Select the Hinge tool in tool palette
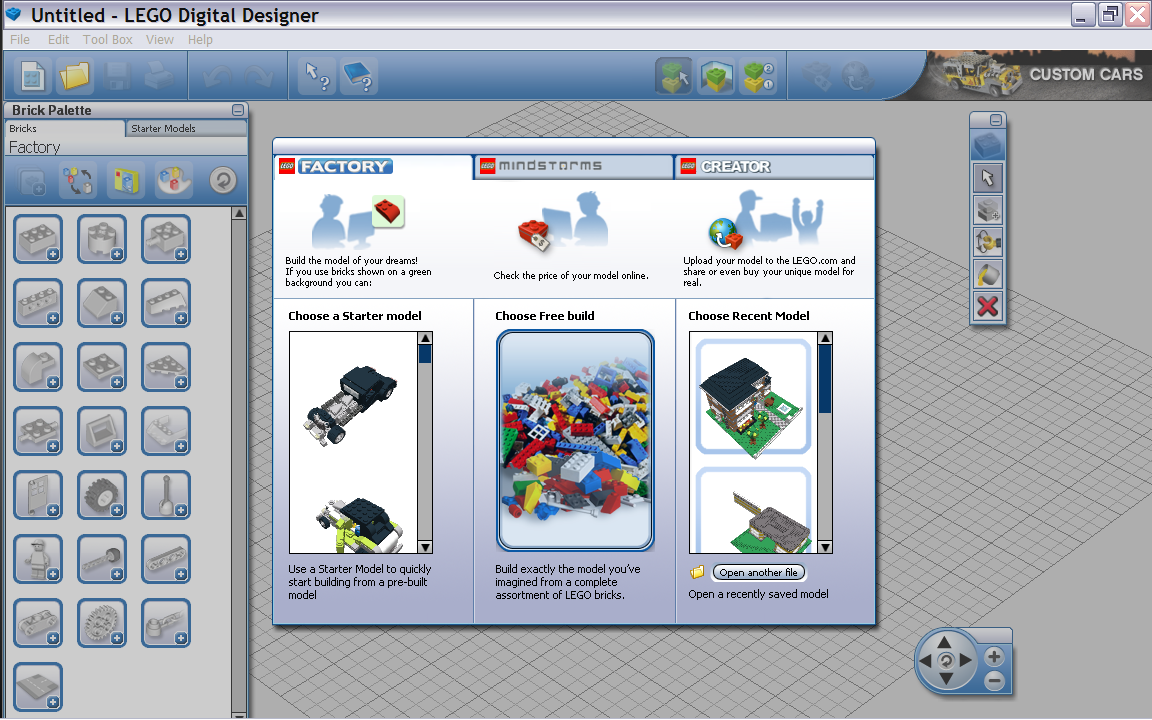 tap(987, 242)
